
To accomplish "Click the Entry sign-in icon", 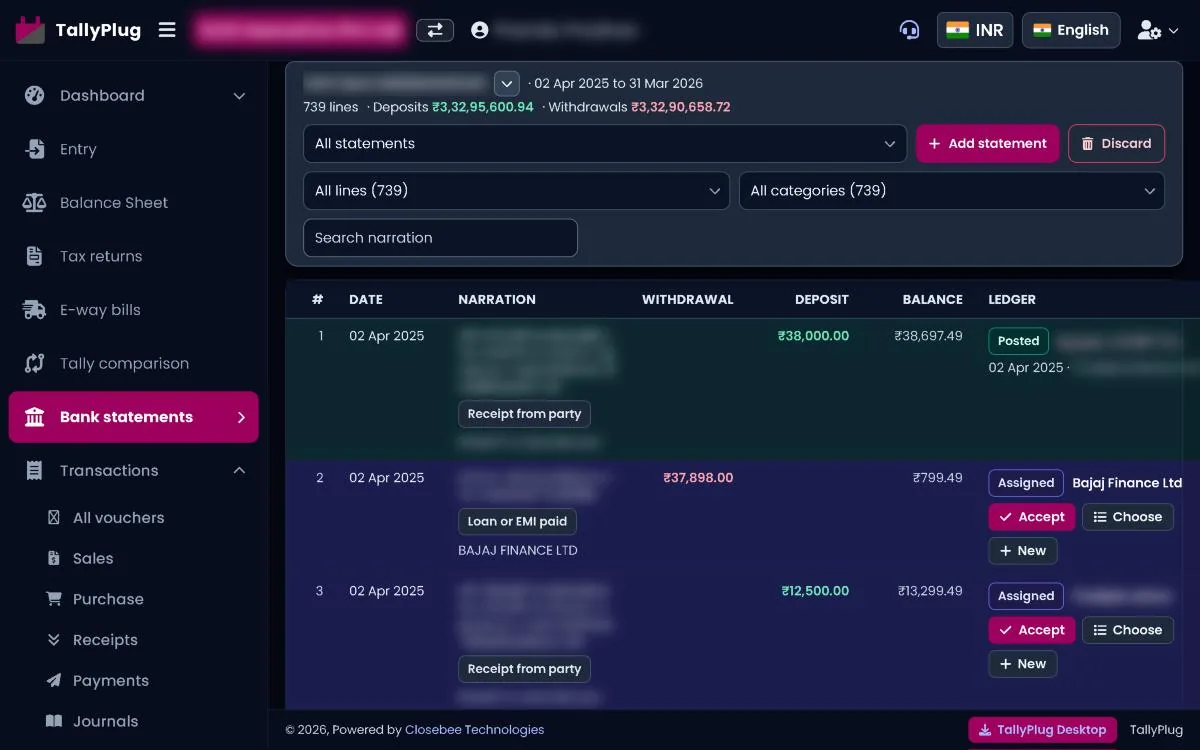I will coord(35,149).
